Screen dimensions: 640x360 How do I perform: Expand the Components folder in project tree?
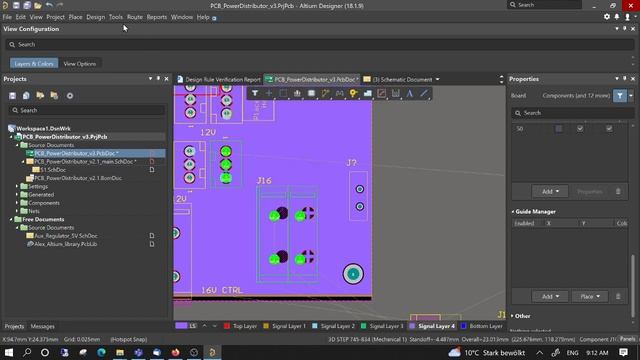[x=17, y=202]
